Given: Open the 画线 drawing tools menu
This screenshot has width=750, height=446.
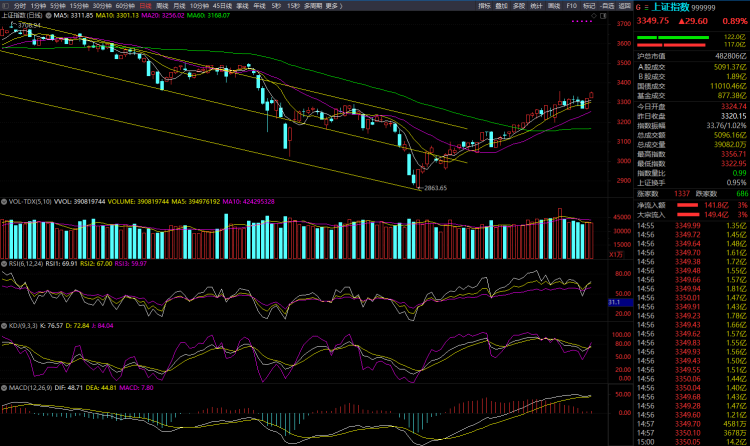Looking at the screenshot, I should tap(552, 6).
